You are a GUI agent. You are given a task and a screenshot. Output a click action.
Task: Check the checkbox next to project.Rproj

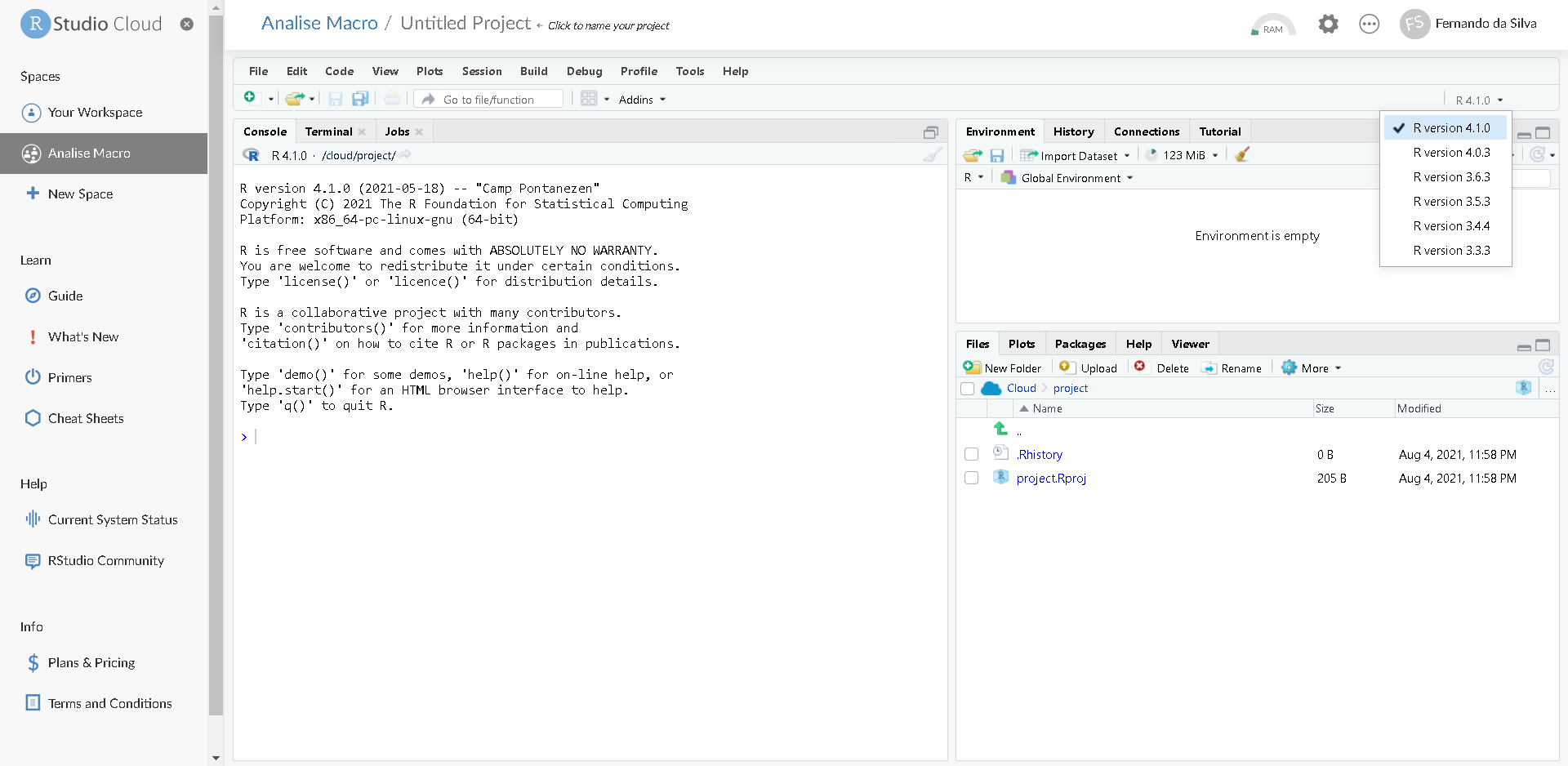pos(971,479)
